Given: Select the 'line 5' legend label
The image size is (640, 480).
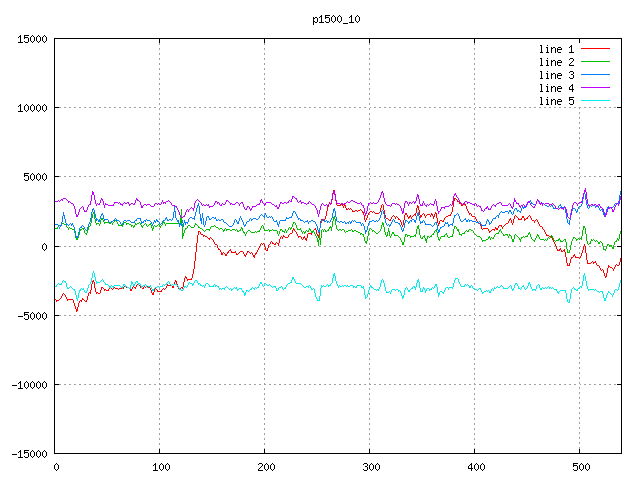Looking at the screenshot, I should tap(557, 101).
